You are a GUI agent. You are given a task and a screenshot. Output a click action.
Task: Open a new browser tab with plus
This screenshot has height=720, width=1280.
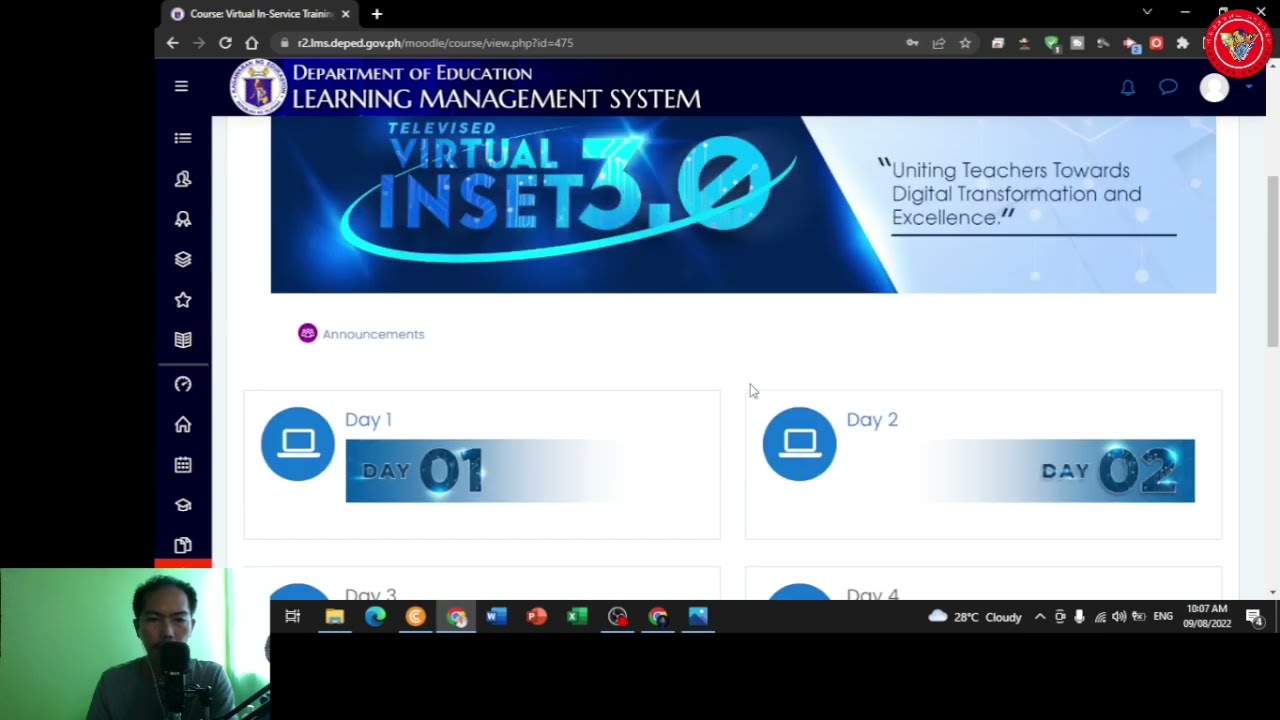click(377, 14)
